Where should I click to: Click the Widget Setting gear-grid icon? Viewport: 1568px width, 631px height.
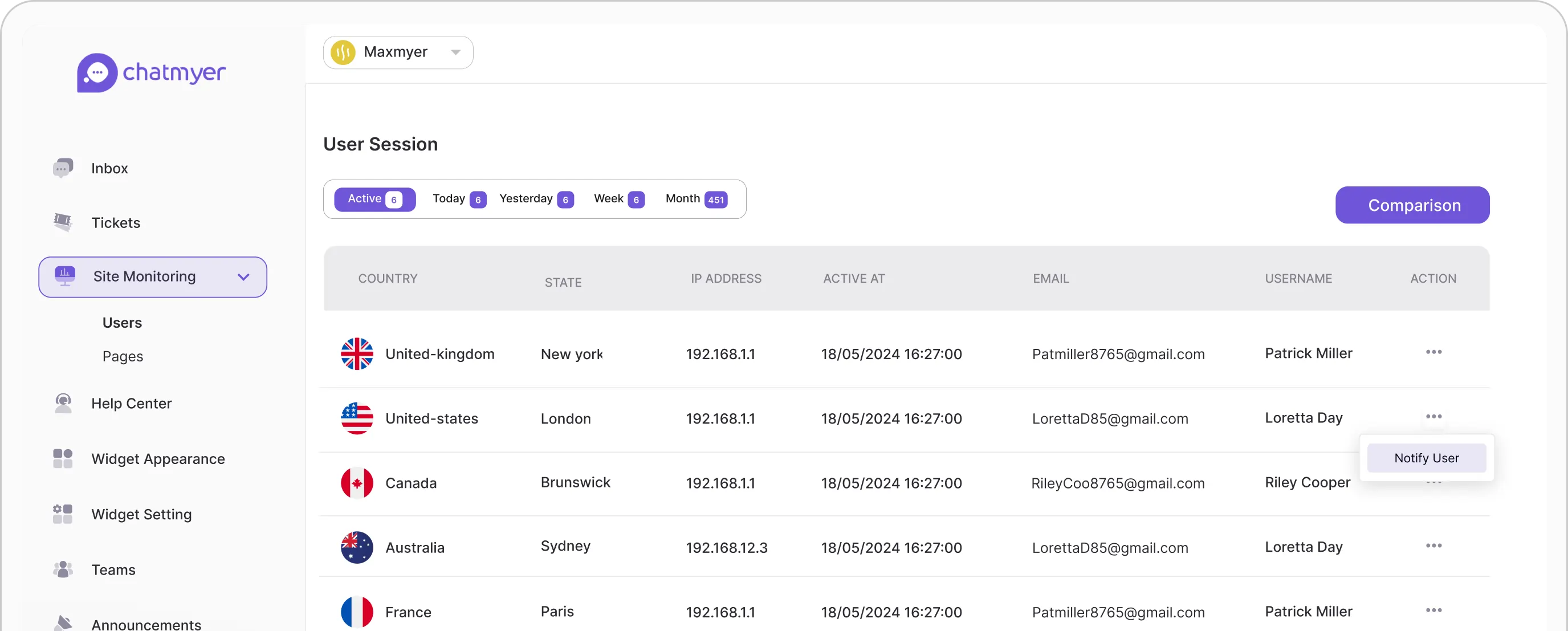[x=63, y=514]
